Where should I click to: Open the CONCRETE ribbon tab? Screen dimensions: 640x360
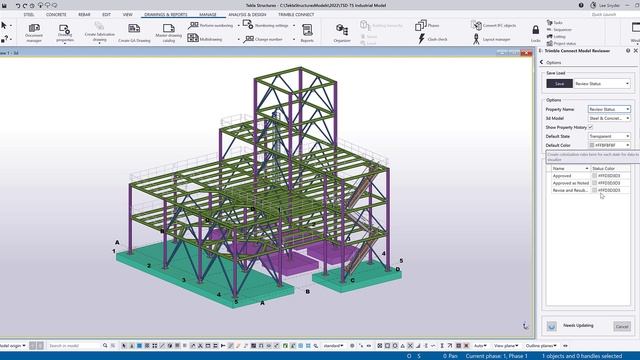[56, 15]
